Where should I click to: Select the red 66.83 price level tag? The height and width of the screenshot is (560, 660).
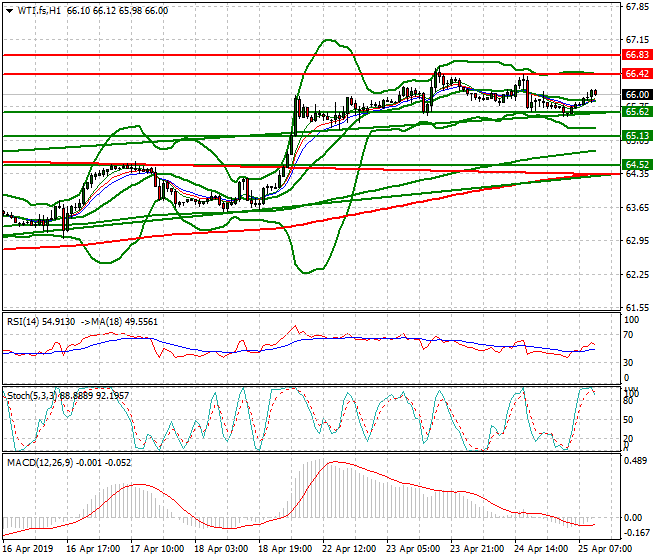click(637, 54)
